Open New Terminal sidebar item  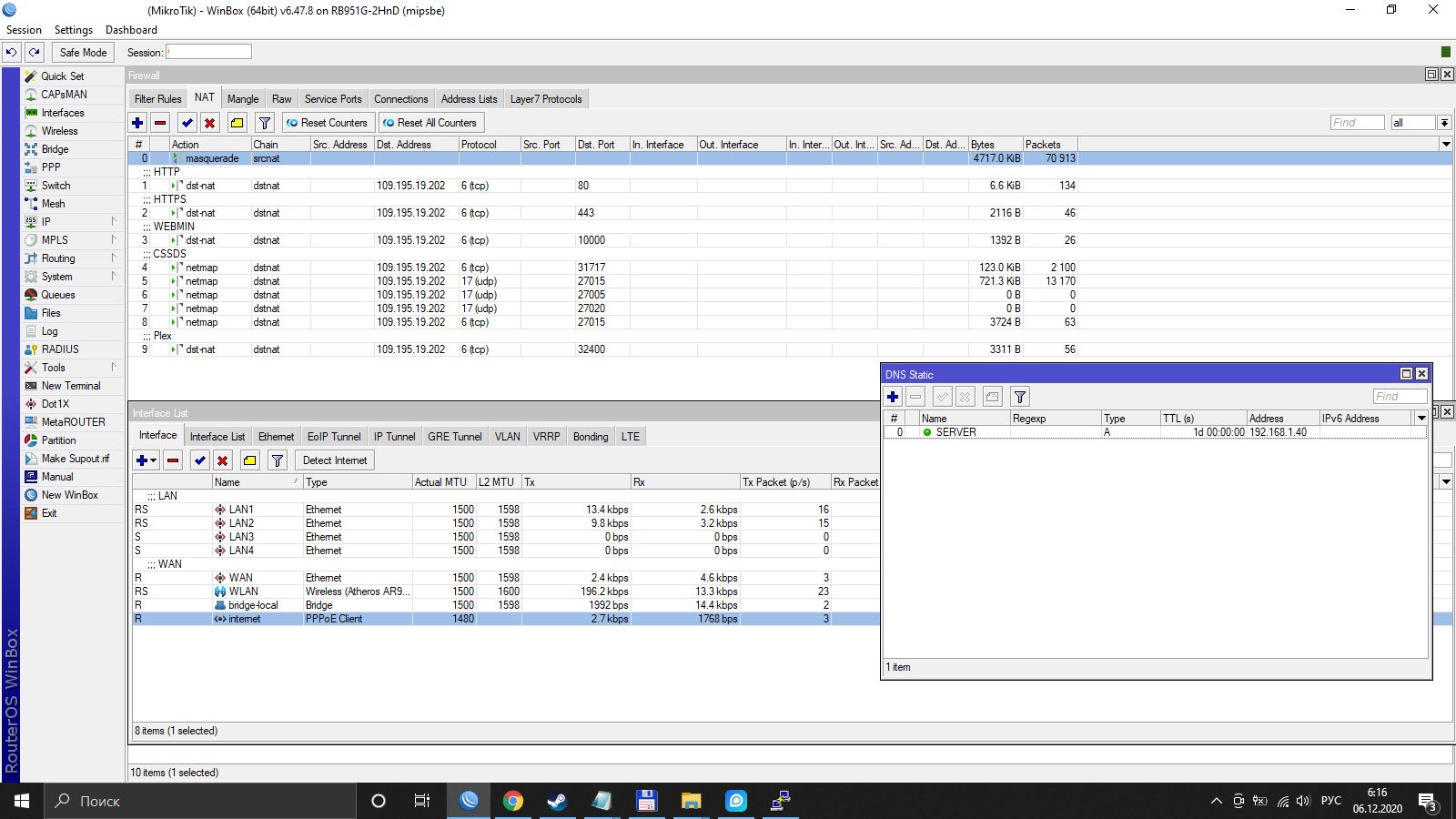(71, 386)
